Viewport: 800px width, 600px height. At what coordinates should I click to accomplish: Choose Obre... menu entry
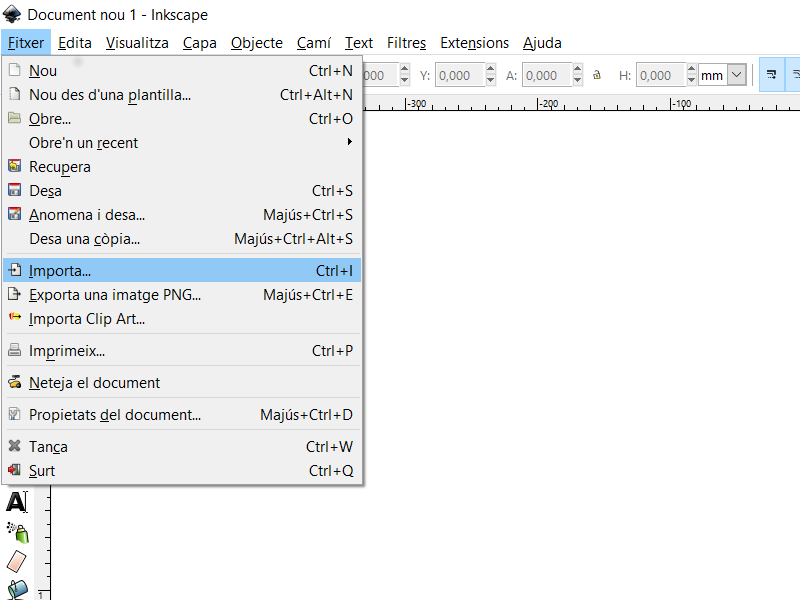182,118
